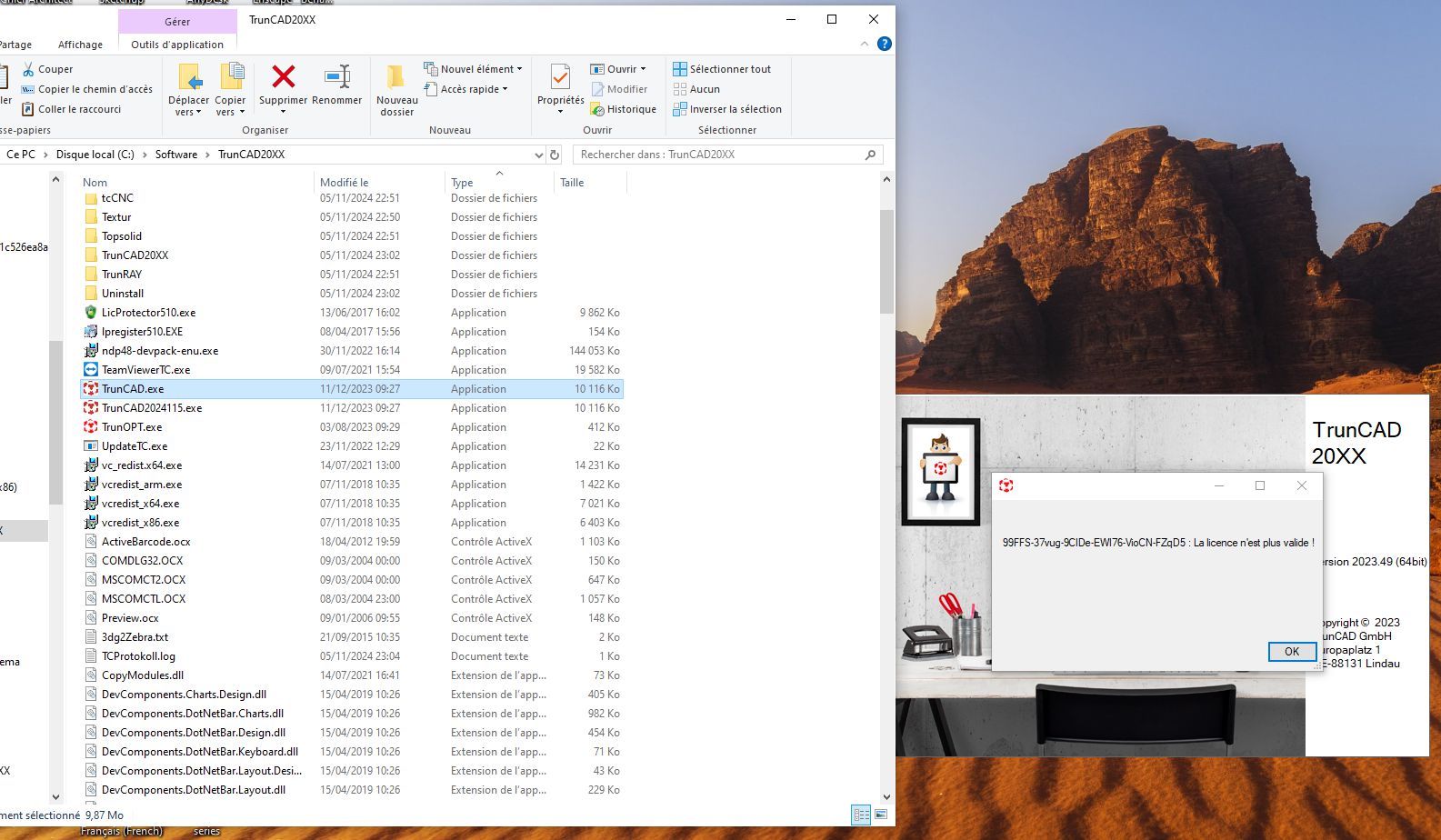
Task: Select ndp48-devpack-enu.exe file
Action: click(160, 351)
